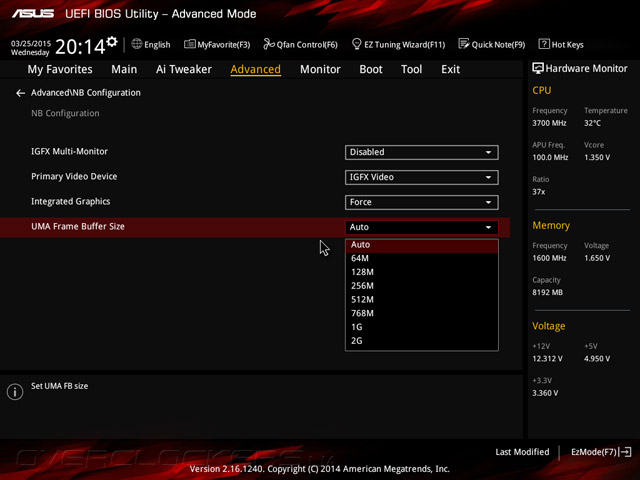Collapse the UMA Frame Buffer Size dropdown

[x=422, y=227]
